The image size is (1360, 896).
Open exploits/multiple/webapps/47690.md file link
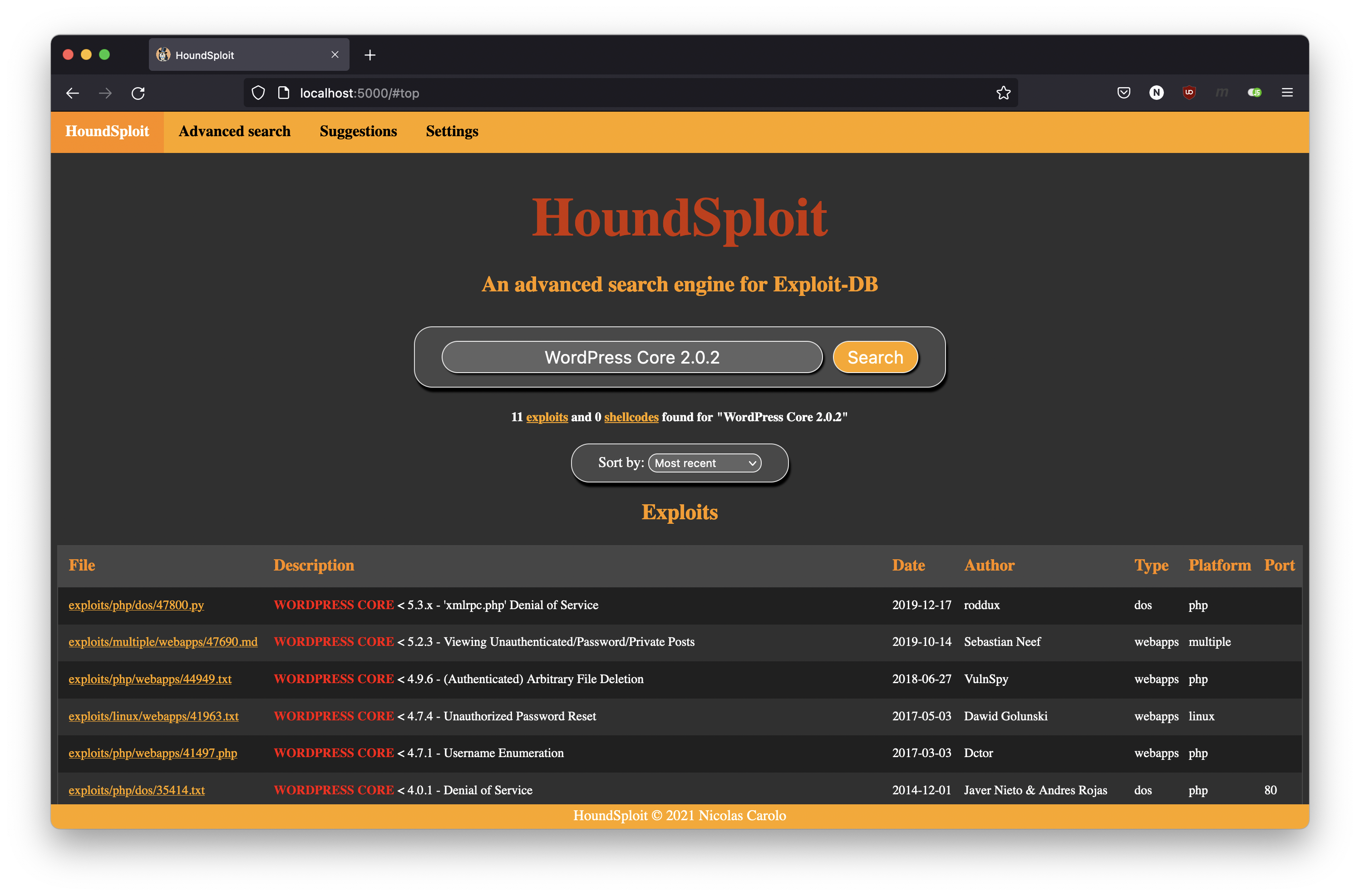[163, 642]
